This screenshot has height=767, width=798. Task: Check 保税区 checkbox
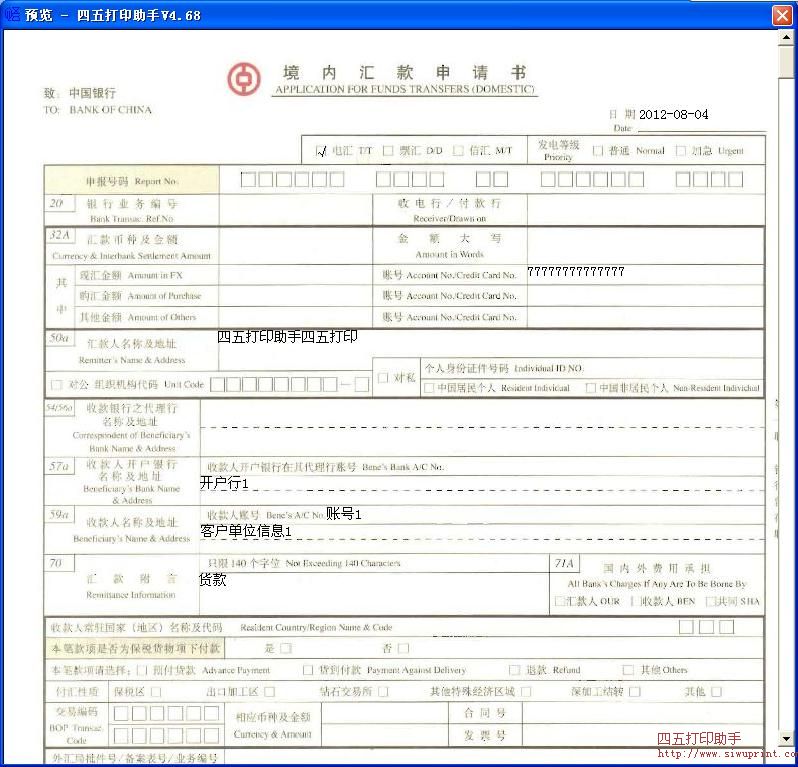(x=156, y=692)
